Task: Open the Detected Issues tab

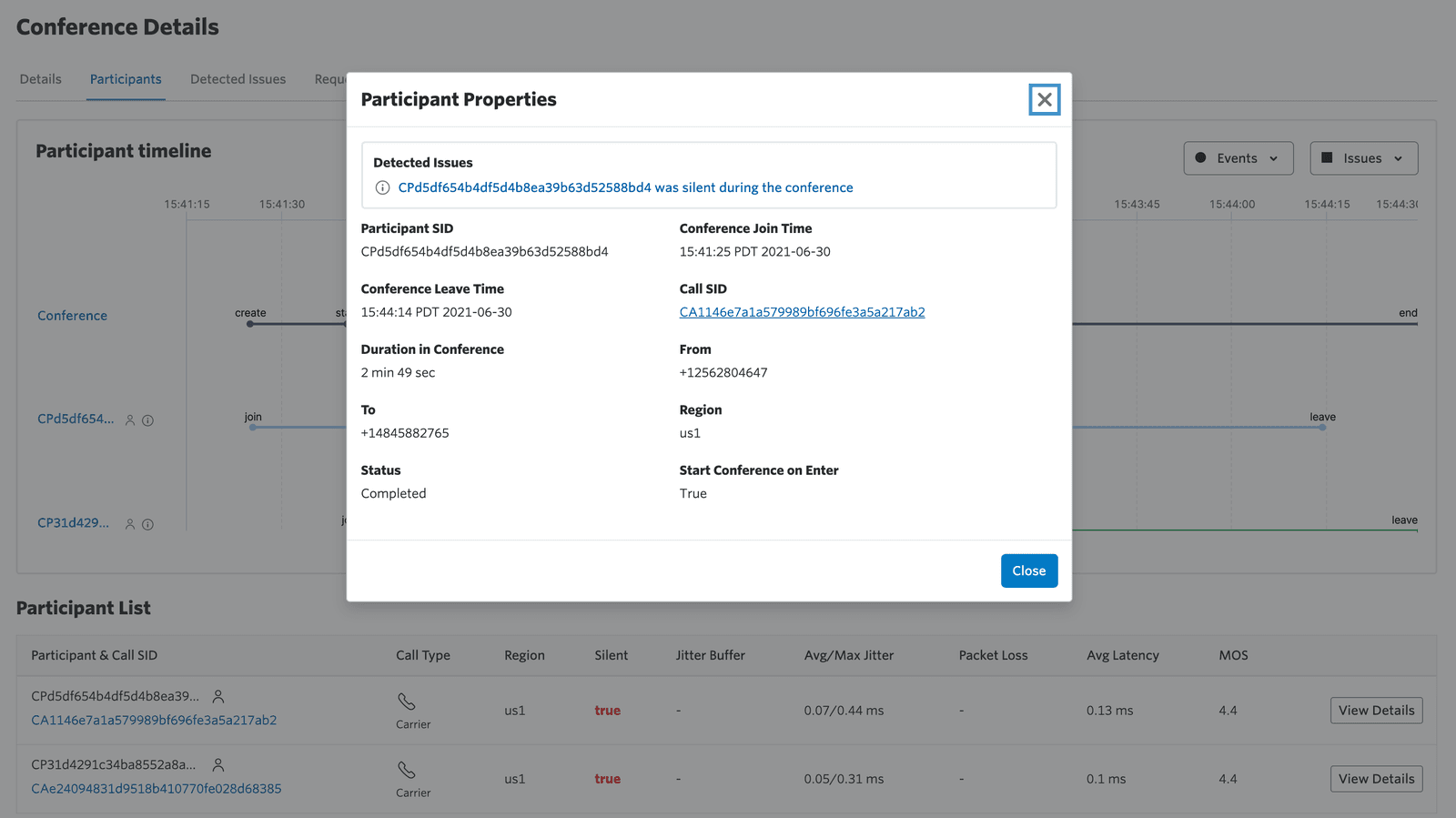Action: (238, 79)
